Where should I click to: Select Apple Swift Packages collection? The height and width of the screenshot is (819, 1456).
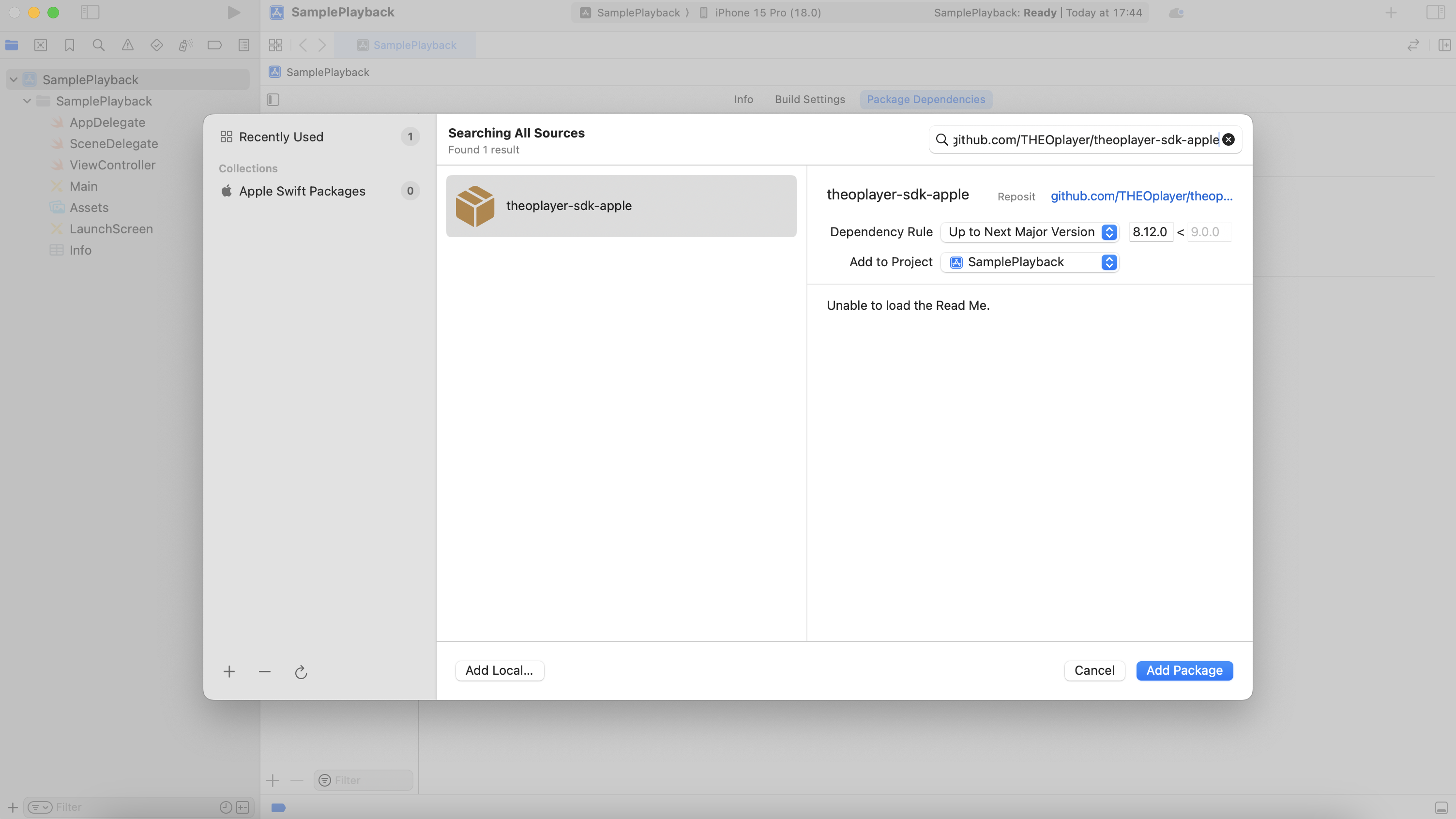pyautogui.click(x=302, y=191)
